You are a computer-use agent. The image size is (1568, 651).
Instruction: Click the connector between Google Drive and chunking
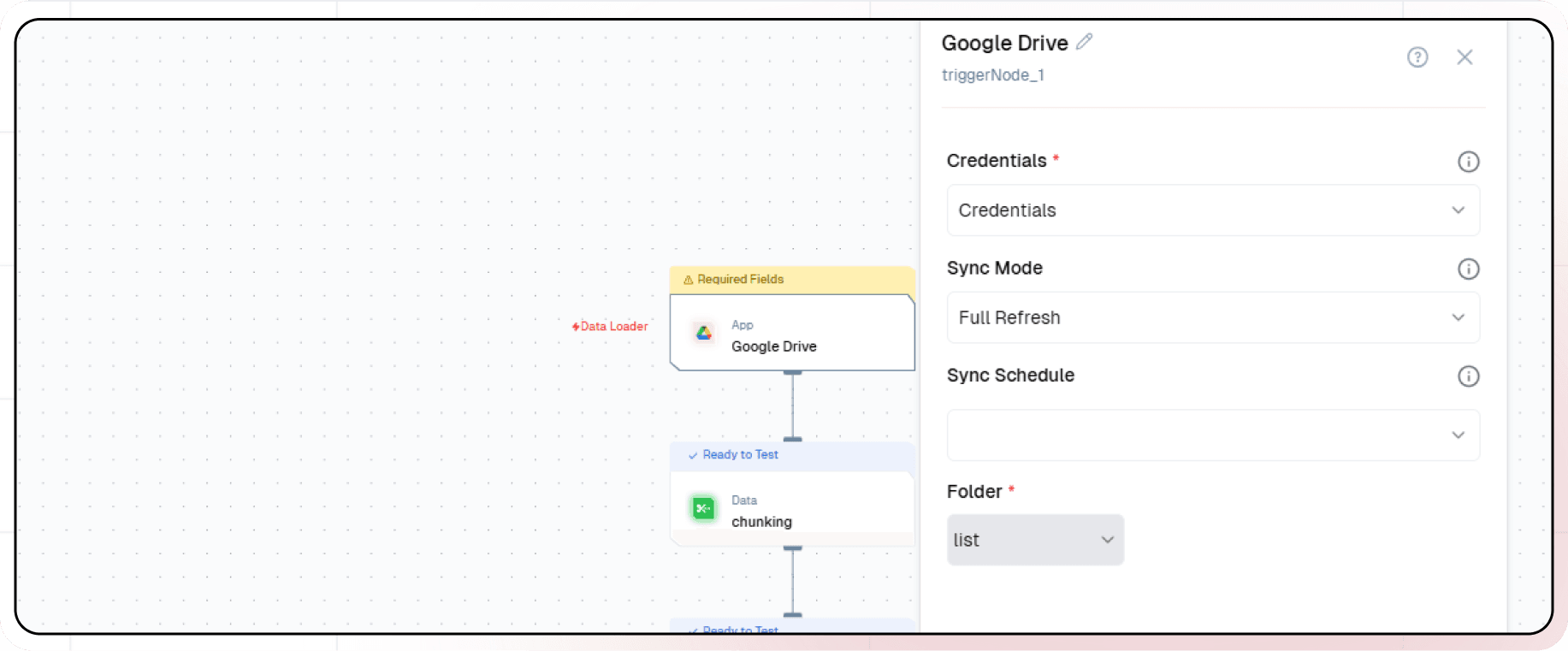coord(793,406)
